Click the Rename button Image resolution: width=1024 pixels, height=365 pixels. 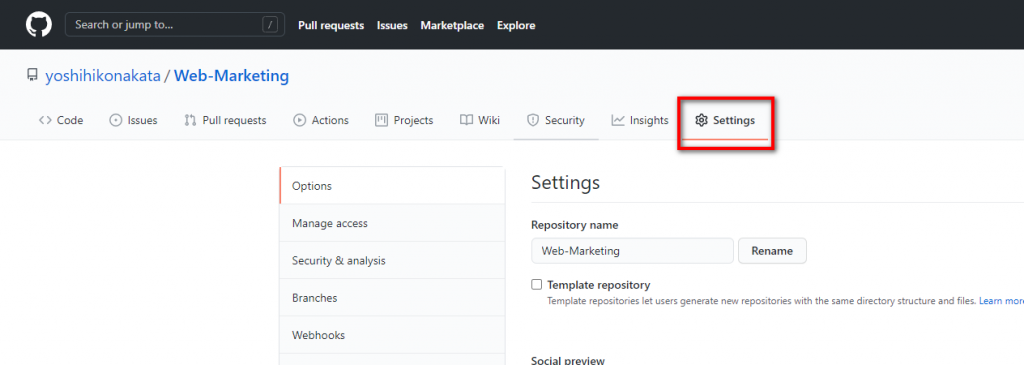pos(772,251)
